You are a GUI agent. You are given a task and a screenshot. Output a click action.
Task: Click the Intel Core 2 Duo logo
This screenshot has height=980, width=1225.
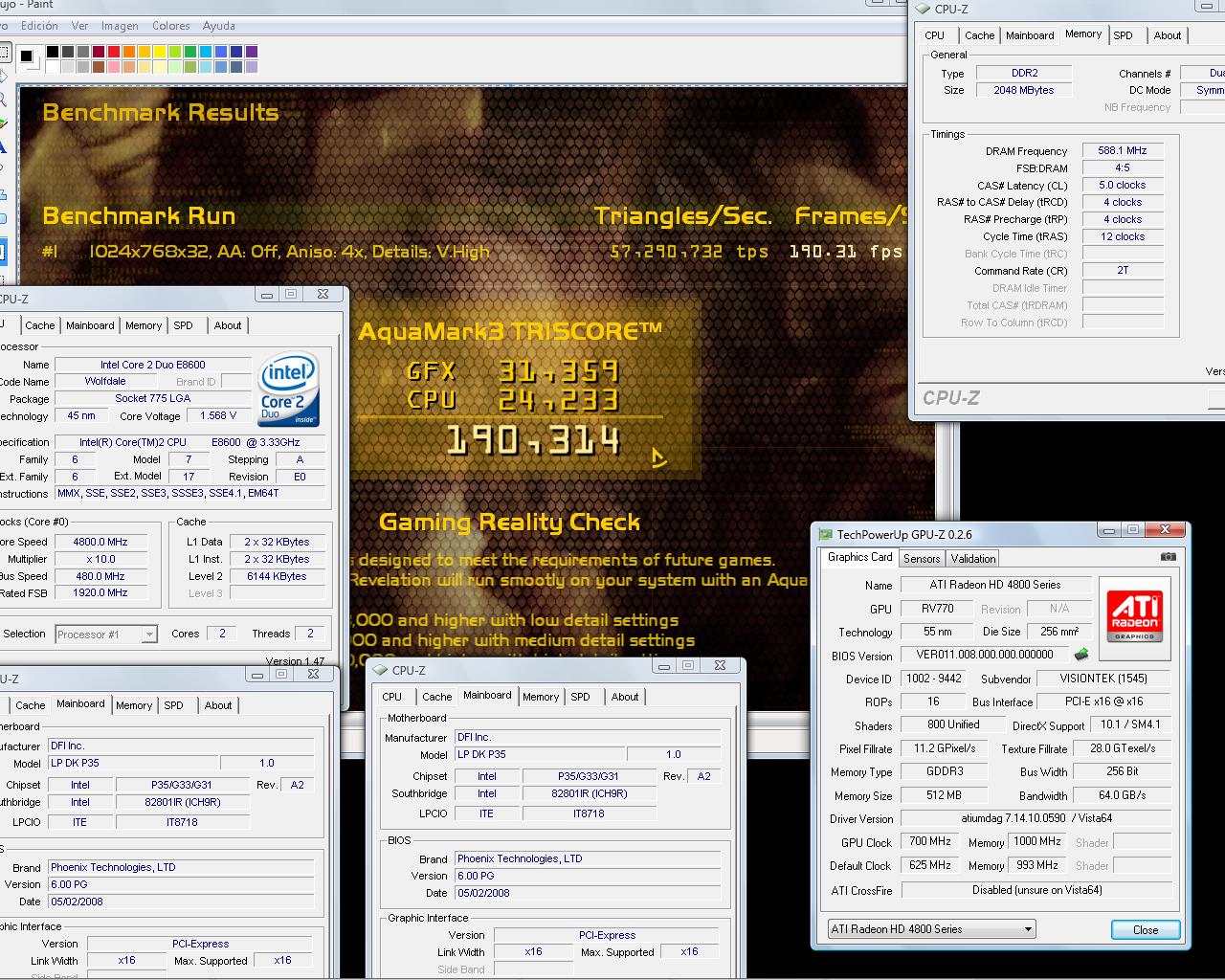289,391
